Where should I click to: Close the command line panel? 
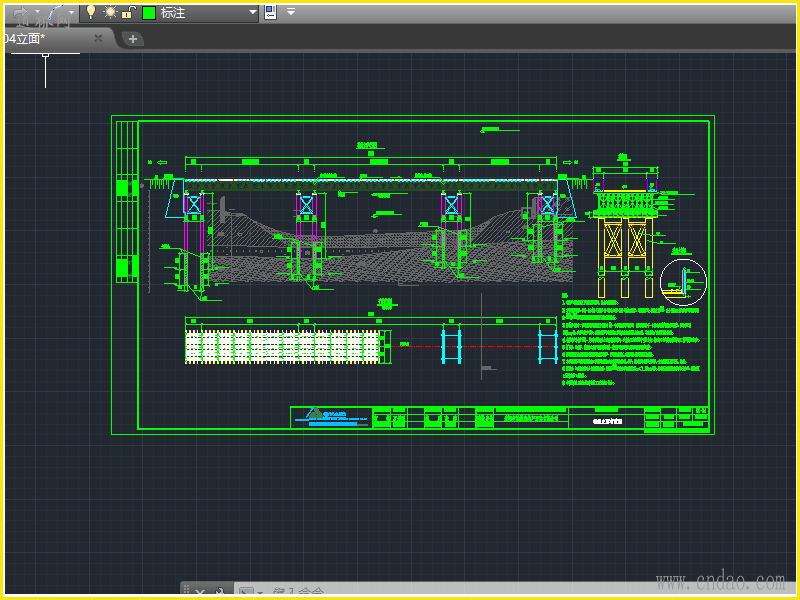pos(200,591)
